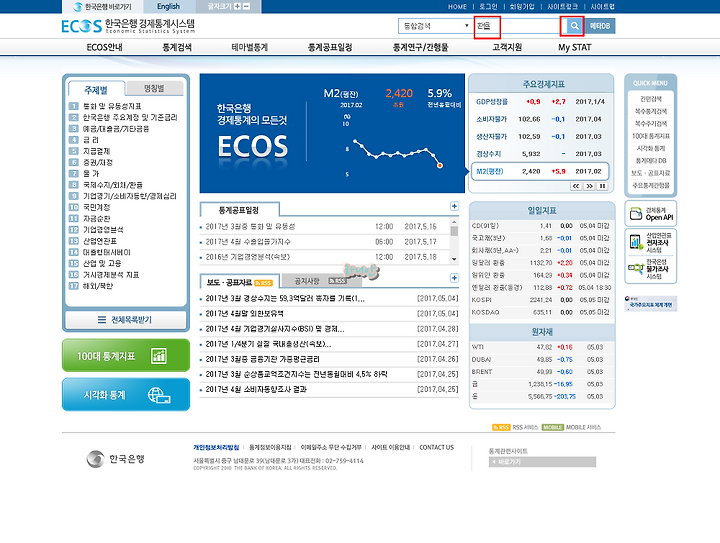Click into the search text field
Viewport: 720px width, 543px height.
517,26
